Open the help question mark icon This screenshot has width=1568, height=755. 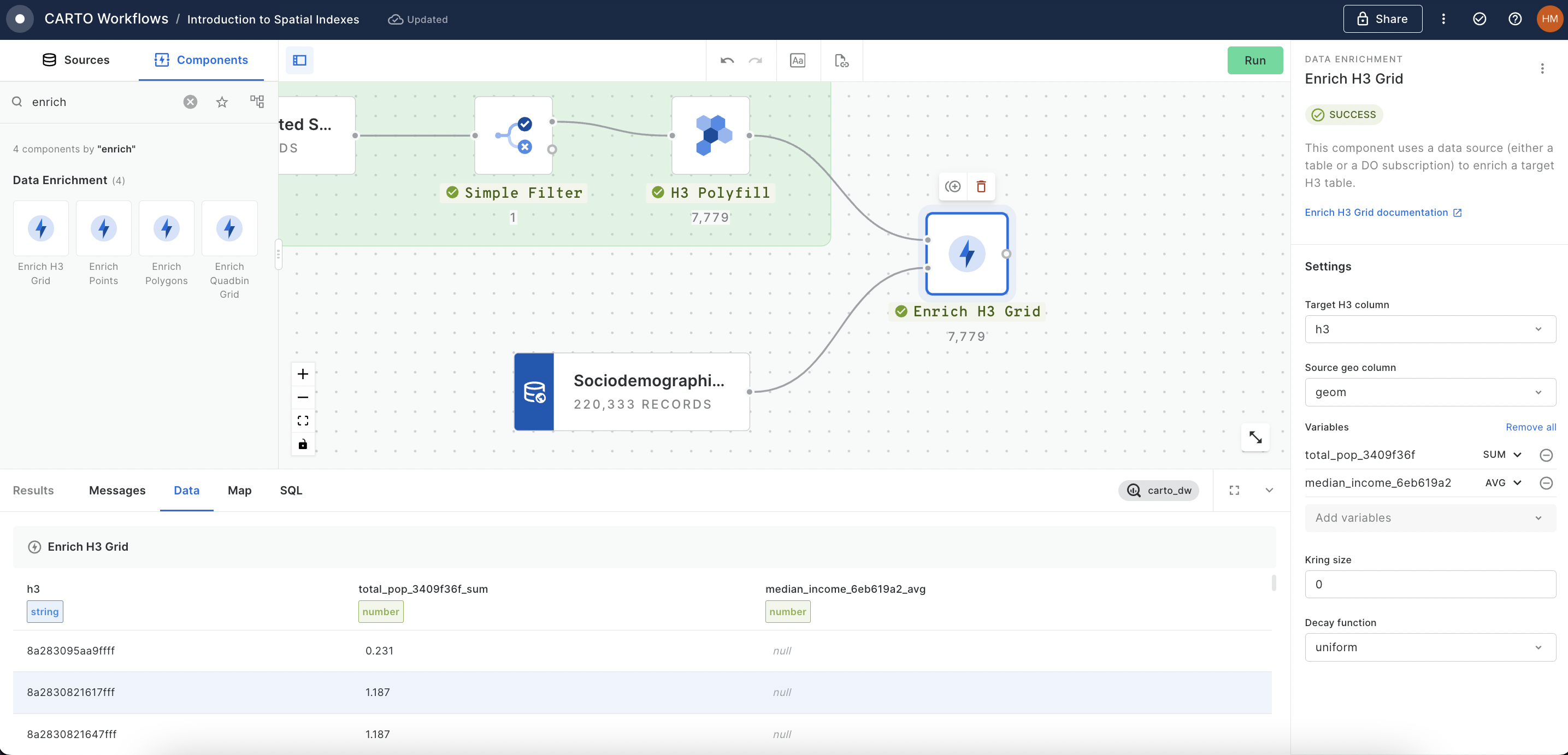coord(1515,19)
